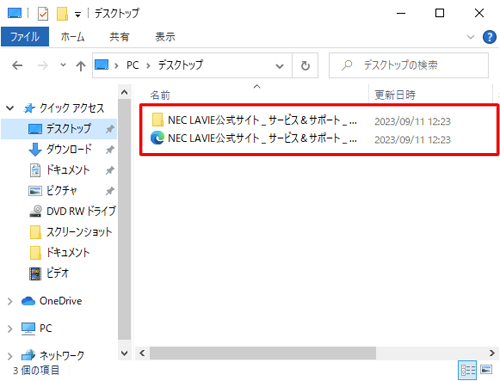Click navigation pane scrollbar up arrow
This screenshot has width=500, height=381.
tap(124, 92)
